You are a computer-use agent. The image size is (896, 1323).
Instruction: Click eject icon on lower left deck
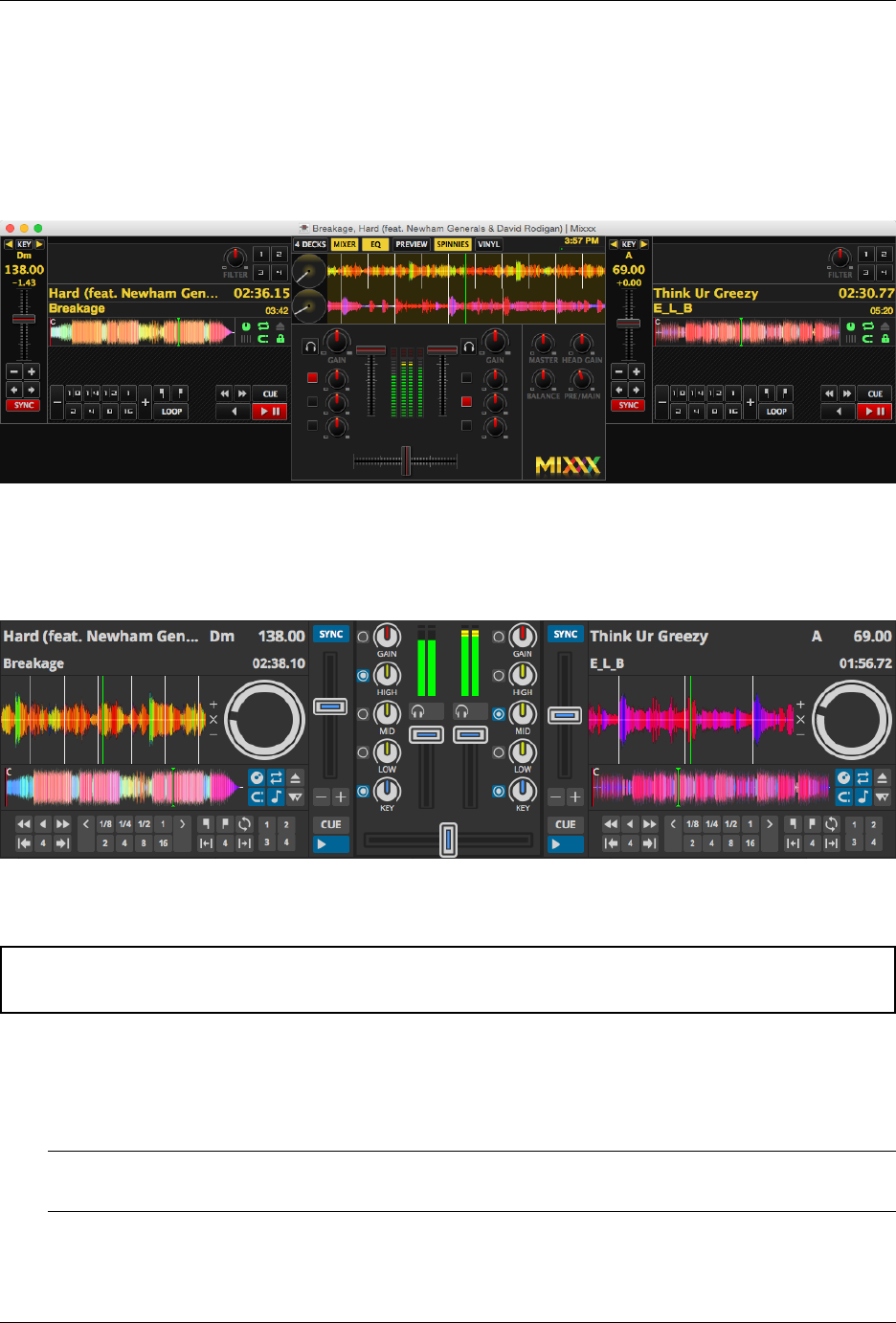click(x=295, y=777)
